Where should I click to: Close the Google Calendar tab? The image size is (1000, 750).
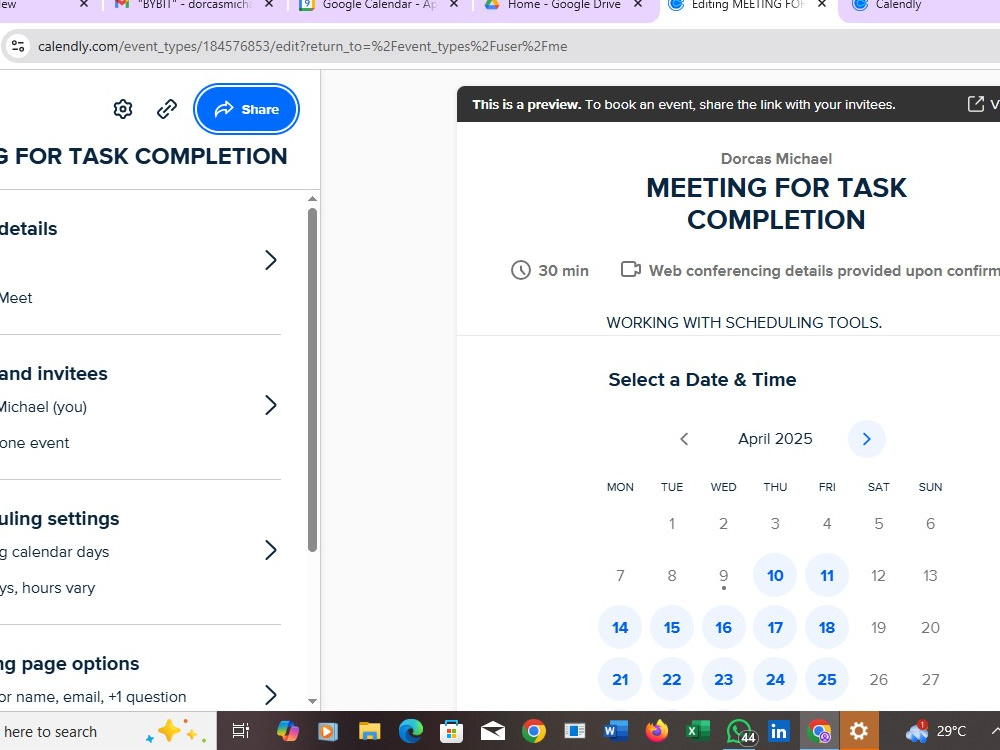click(x=453, y=4)
